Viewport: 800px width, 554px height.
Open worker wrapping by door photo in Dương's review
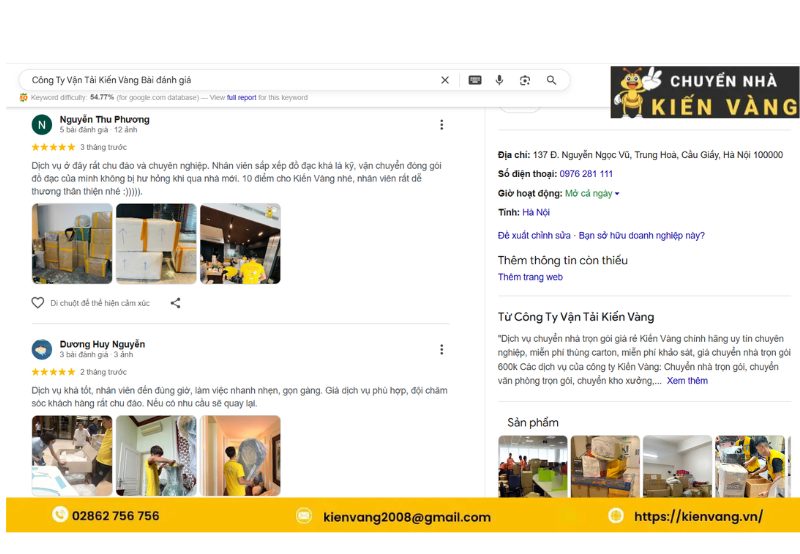coord(156,456)
